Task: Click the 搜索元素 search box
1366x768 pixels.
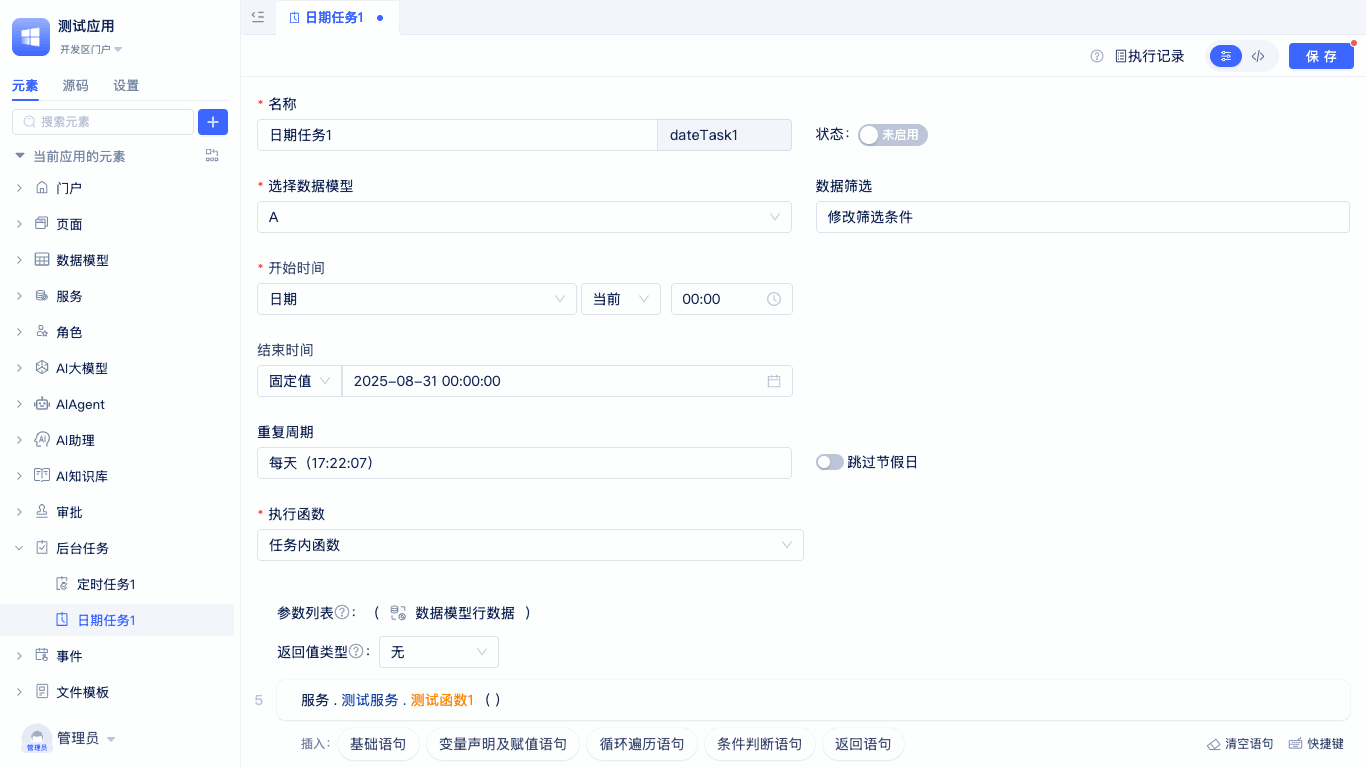Action: [103, 122]
